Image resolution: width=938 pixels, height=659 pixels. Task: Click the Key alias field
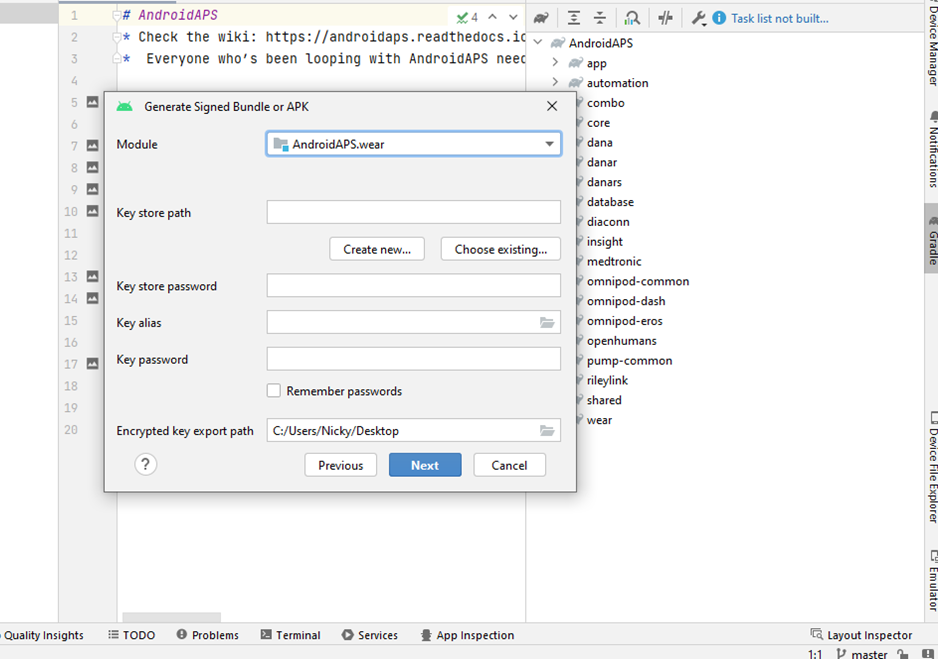click(x=413, y=323)
